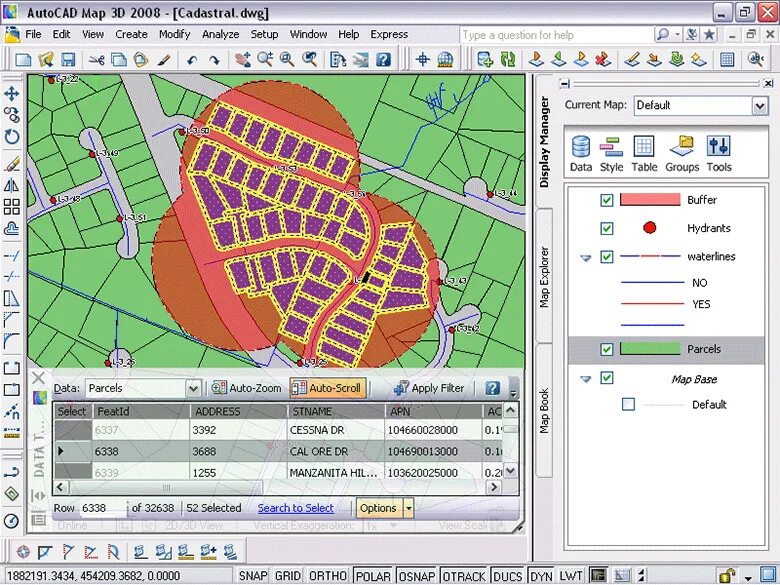This screenshot has height=585, width=780.
Task: Check the Default layer checkbox
Action: click(628, 404)
